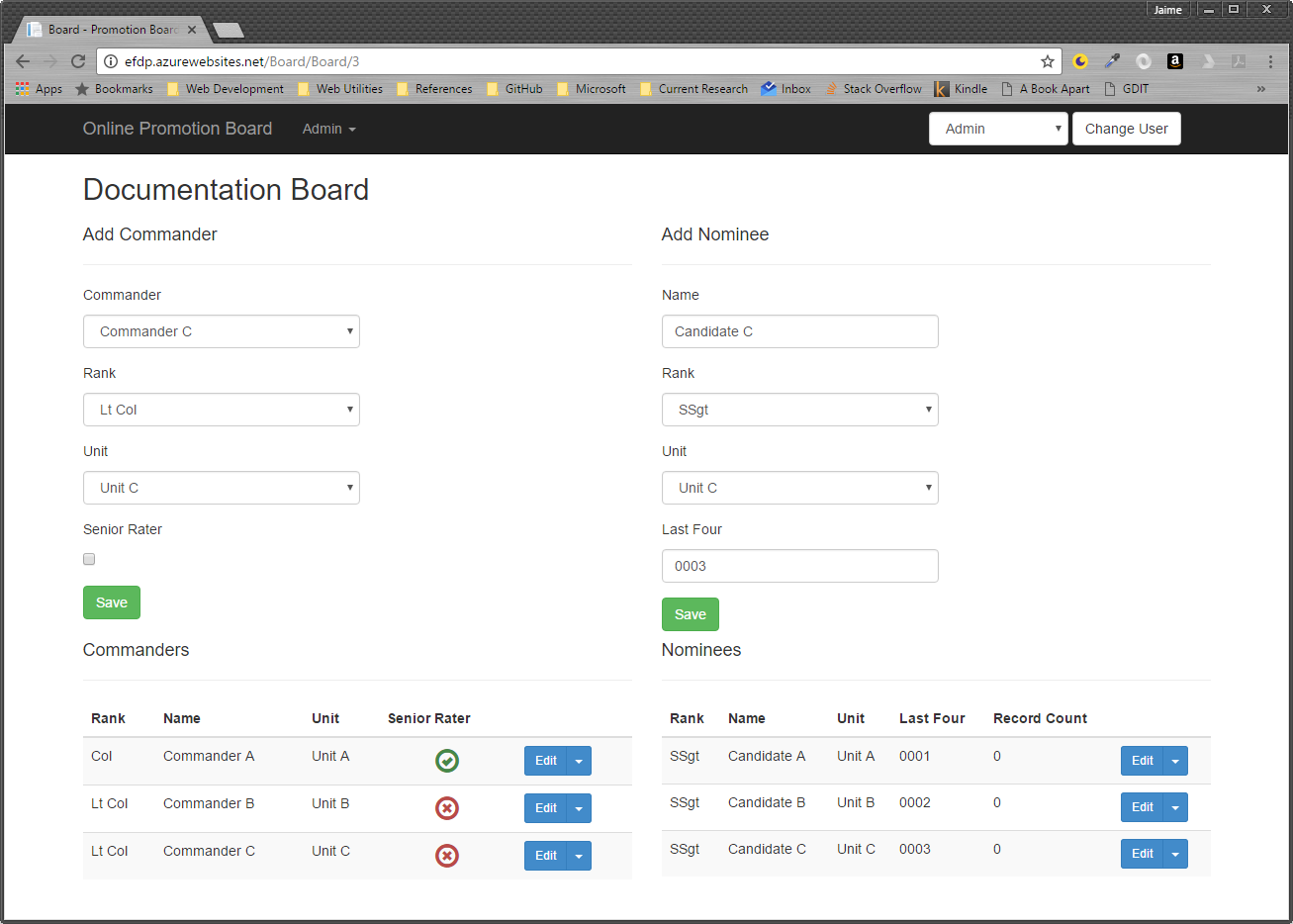Expand the nominee Rank dropdown showing SSgt
The height and width of the screenshot is (924, 1293).
click(x=799, y=410)
